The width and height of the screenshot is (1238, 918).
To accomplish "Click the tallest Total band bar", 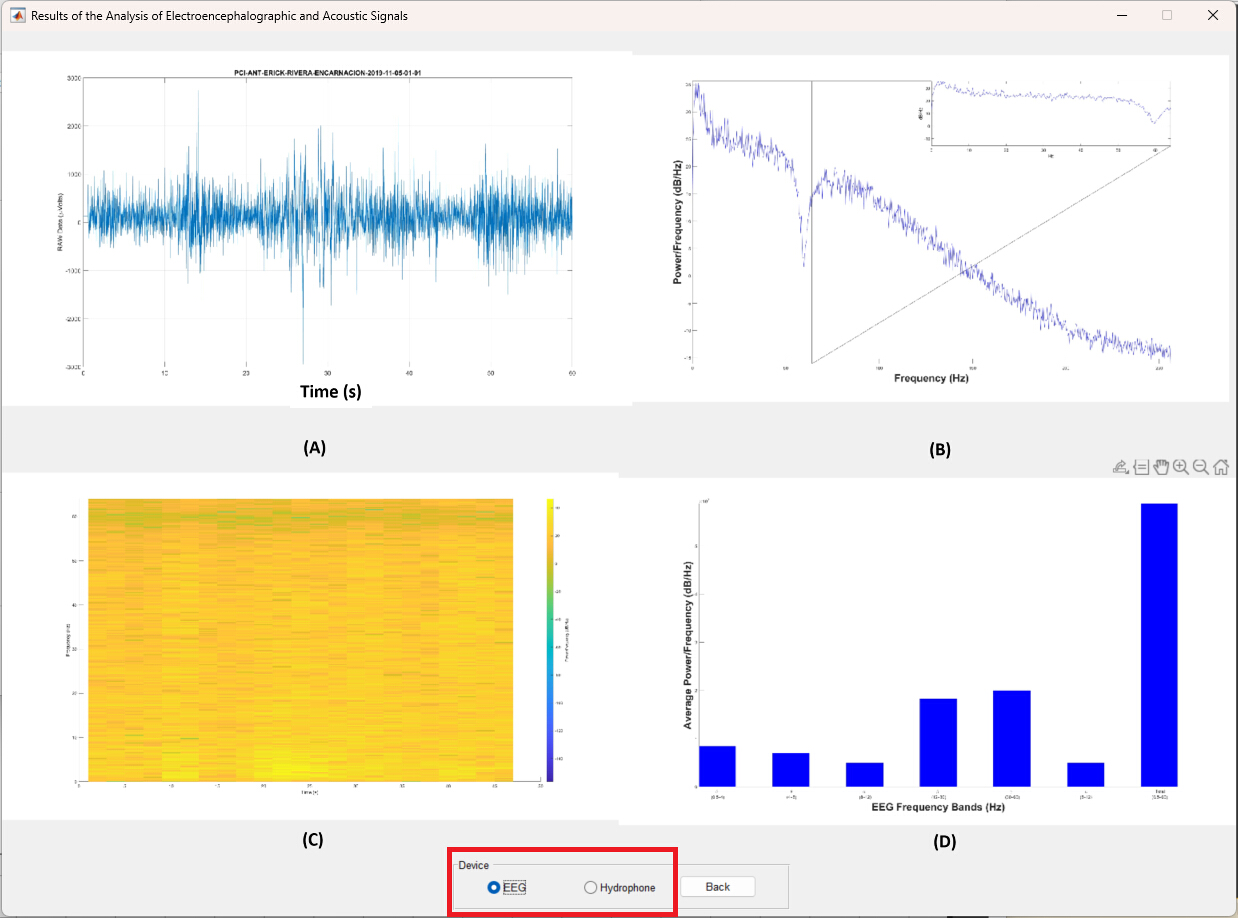I will [x=1159, y=644].
